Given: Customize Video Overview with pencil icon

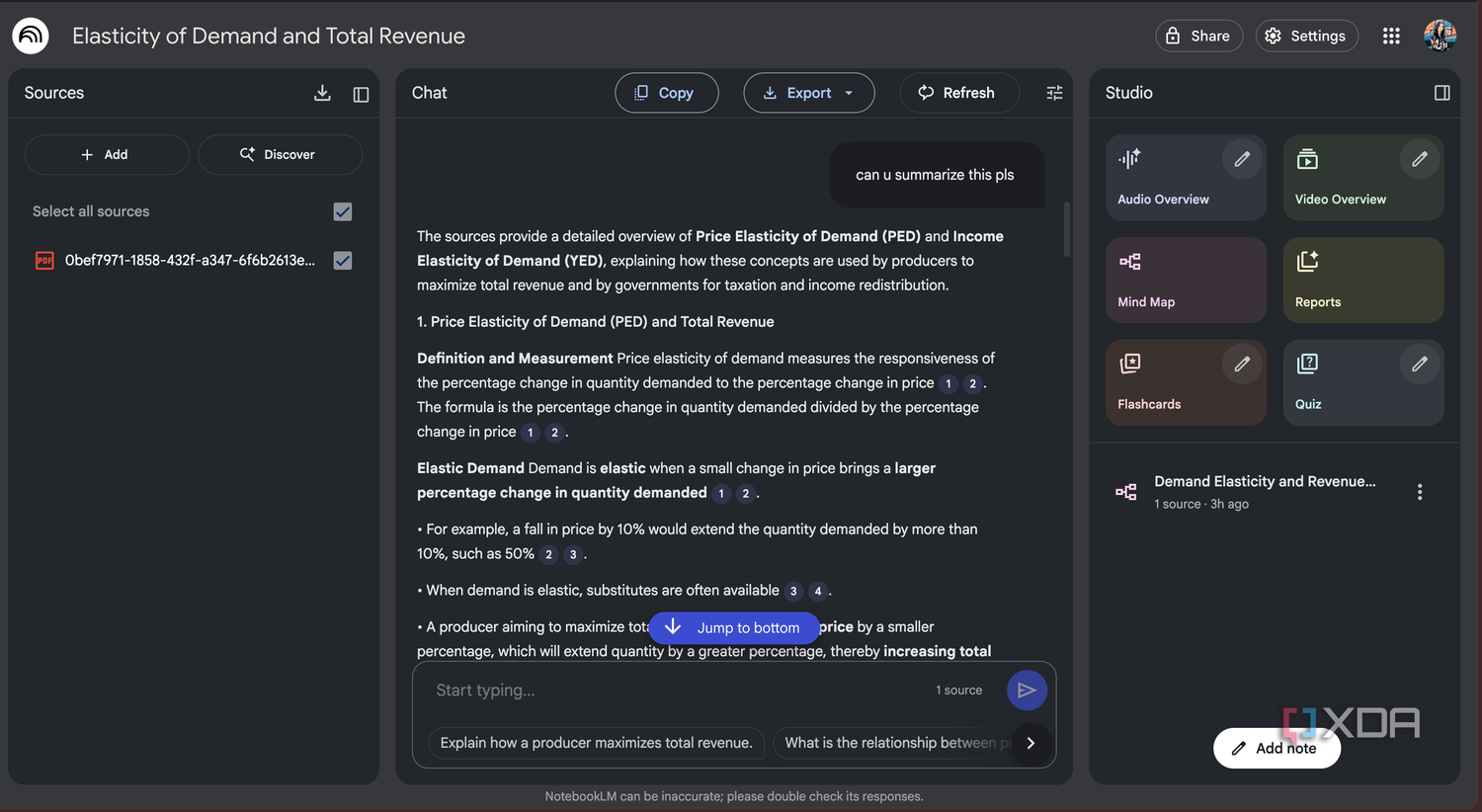Looking at the screenshot, I should [1420, 159].
